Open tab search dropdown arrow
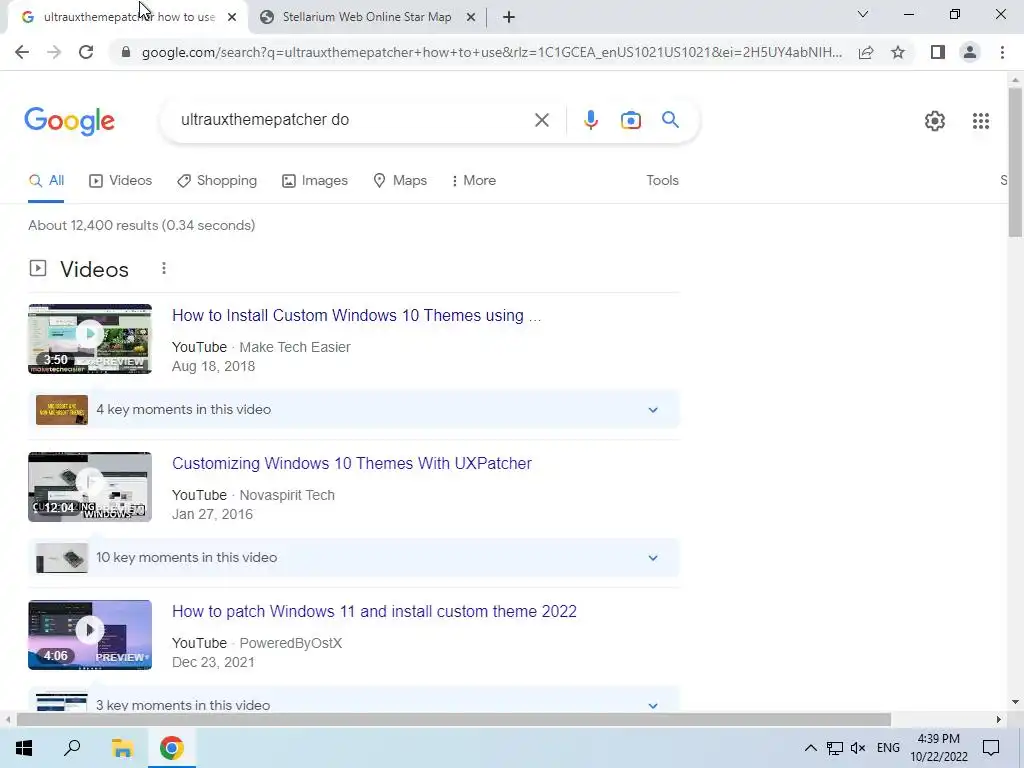This screenshot has height=768, width=1024. point(863,14)
